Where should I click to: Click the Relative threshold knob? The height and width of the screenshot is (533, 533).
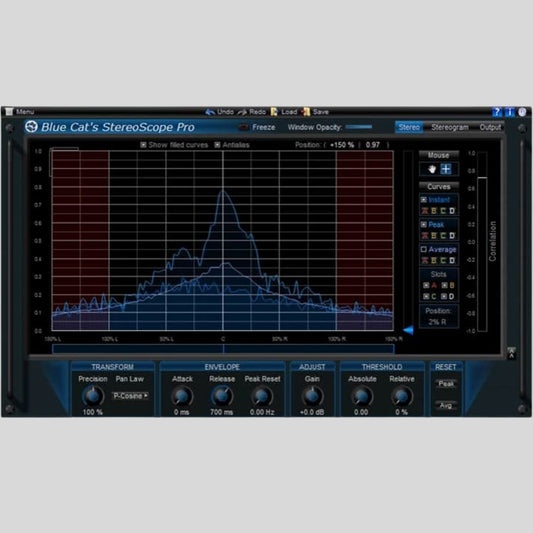tap(401, 396)
